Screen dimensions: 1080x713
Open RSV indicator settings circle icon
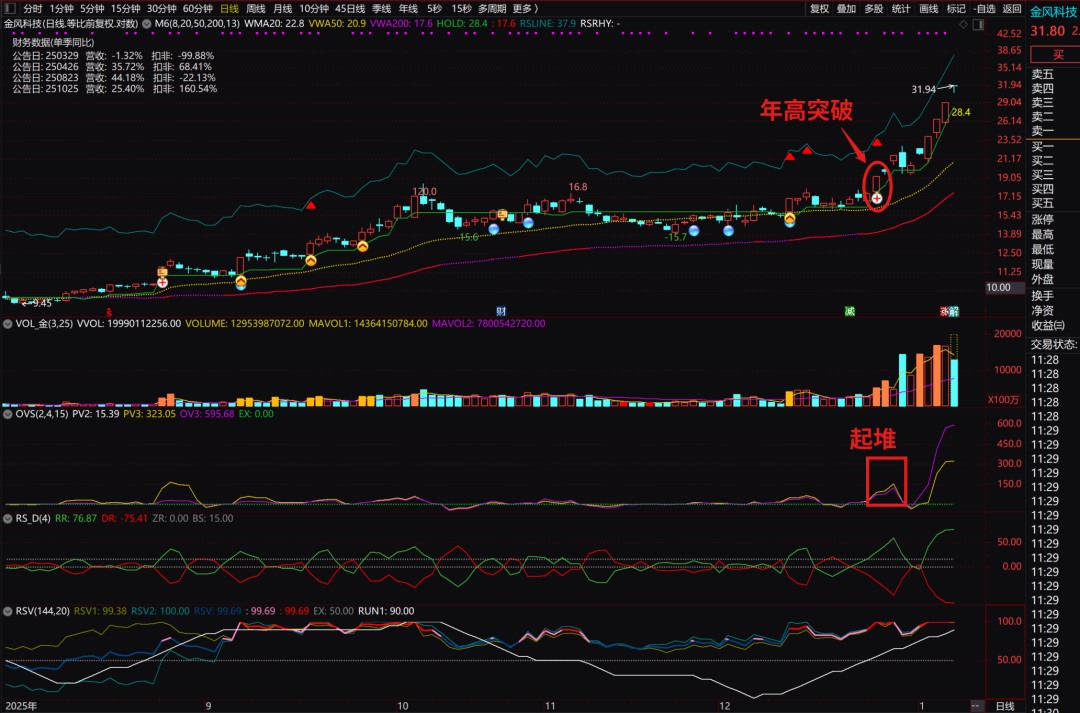(x=8, y=611)
